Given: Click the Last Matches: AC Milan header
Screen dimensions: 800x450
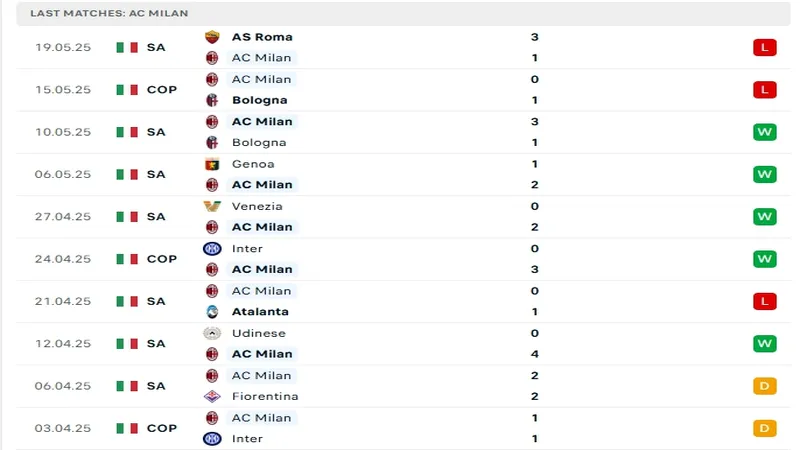Looking at the screenshot, I should point(109,14).
